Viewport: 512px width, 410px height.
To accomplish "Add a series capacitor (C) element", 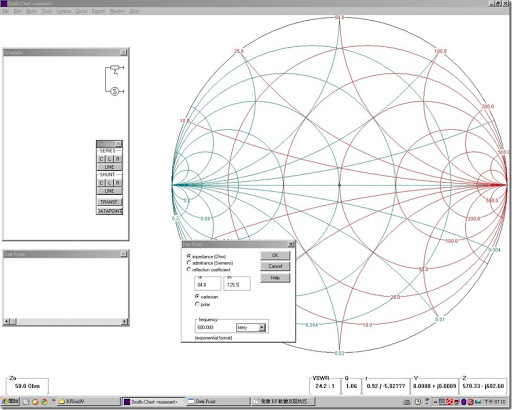I will coord(101,159).
